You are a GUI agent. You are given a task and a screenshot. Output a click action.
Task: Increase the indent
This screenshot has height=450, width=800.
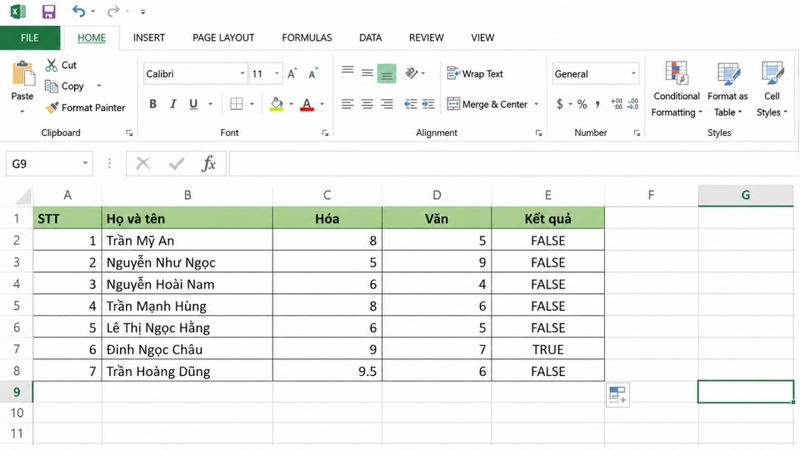pyautogui.click(x=429, y=105)
